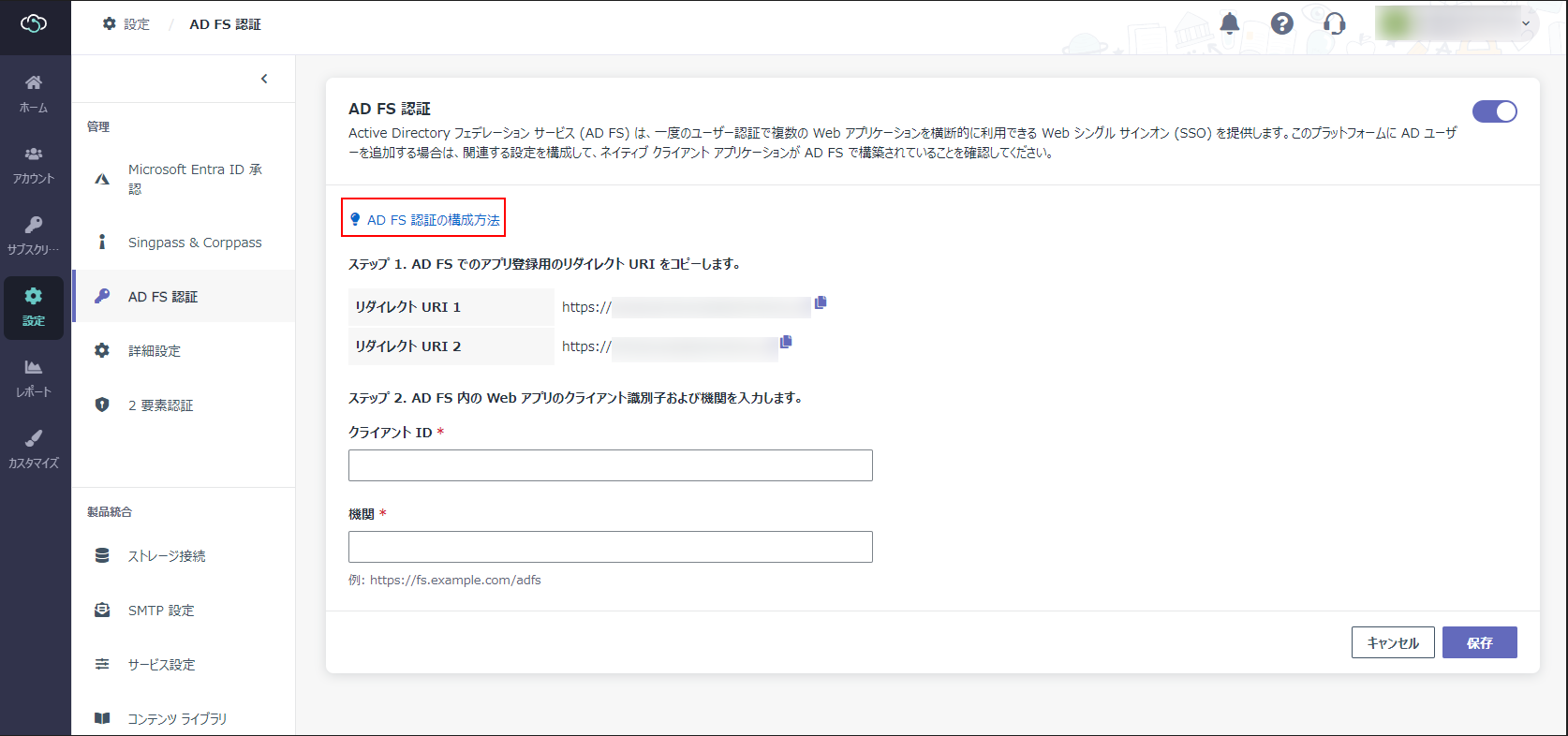Open AD FS 認証の構成方法 link

click(434, 220)
